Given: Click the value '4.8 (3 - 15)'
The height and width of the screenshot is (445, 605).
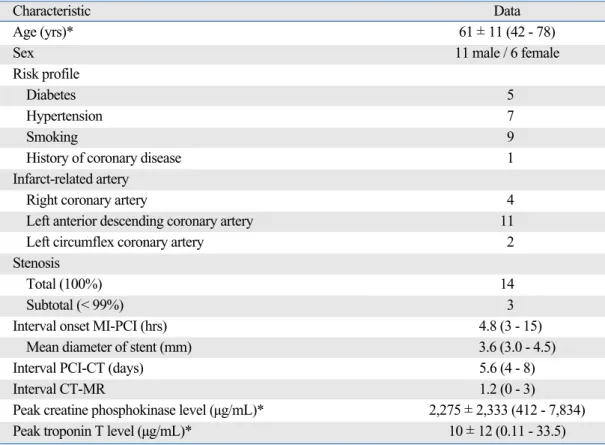Looking at the screenshot, I should tap(510, 326).
